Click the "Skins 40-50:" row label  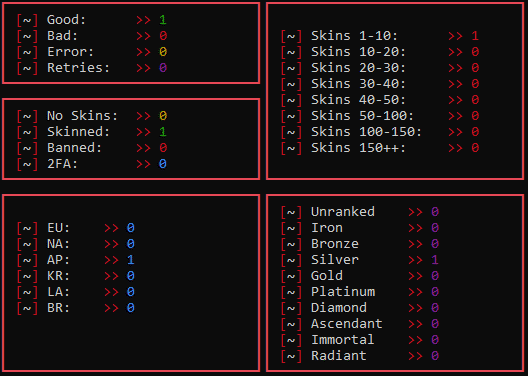coord(359,100)
